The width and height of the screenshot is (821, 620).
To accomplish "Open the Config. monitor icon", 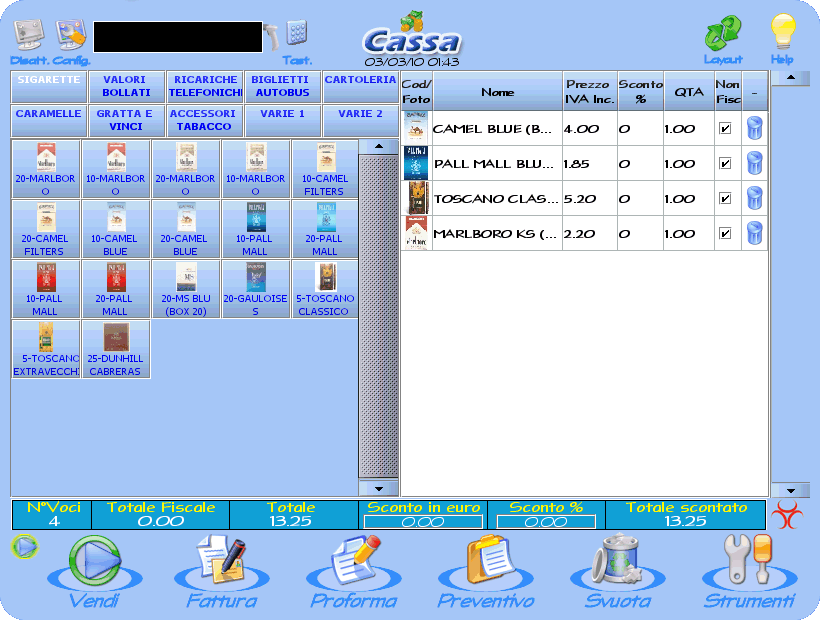I will 71,36.
